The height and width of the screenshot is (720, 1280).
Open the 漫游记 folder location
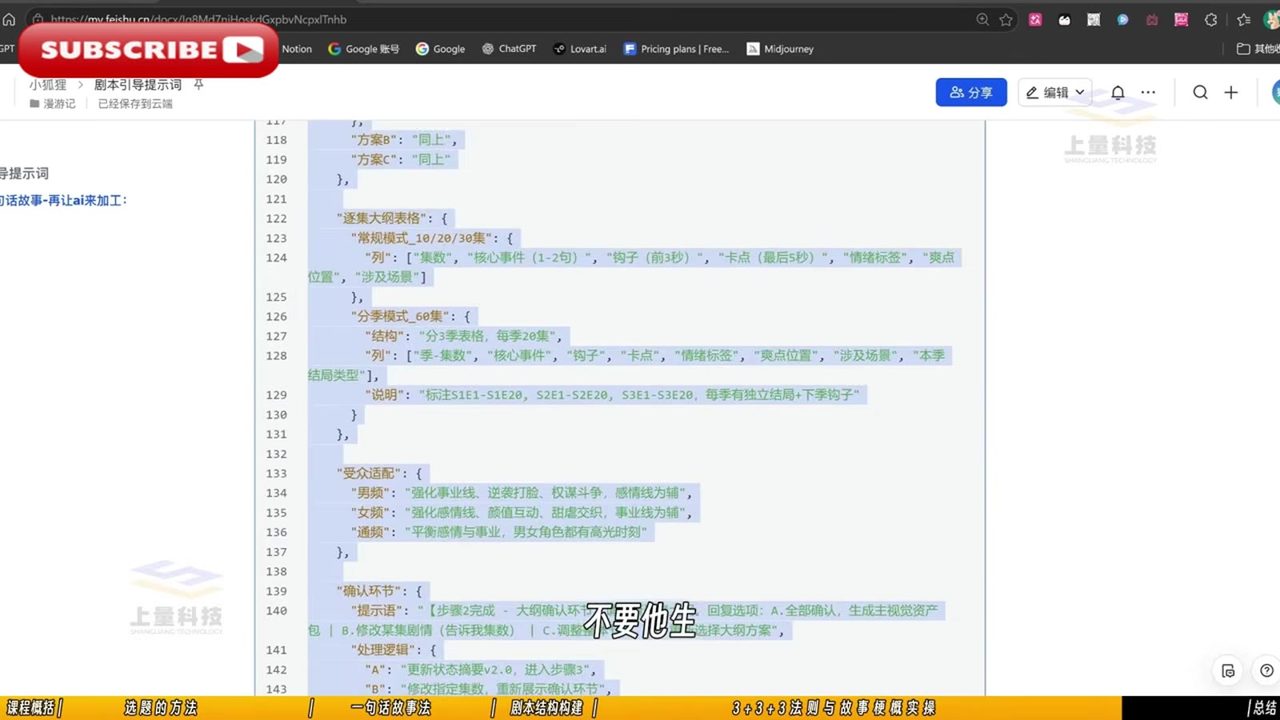(52, 103)
